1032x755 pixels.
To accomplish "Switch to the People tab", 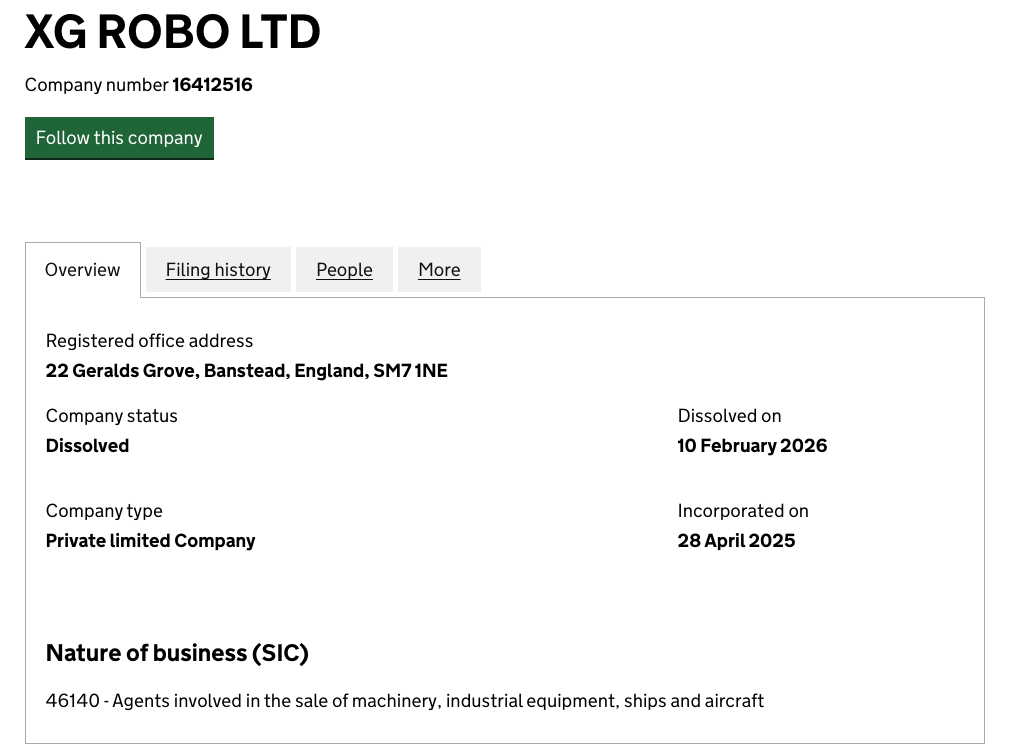I will pyautogui.click(x=344, y=270).
